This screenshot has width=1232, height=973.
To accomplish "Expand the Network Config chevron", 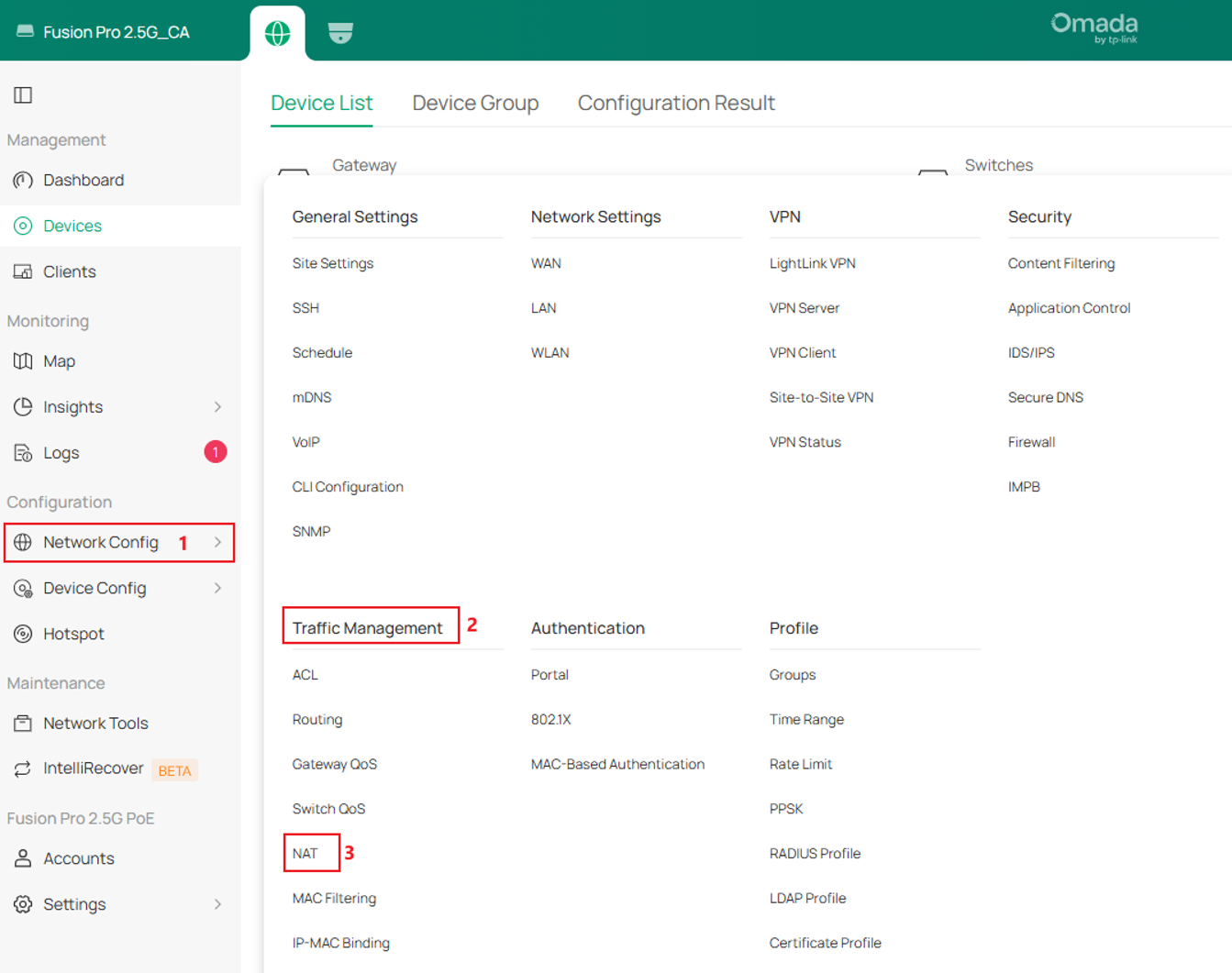I will [218, 542].
